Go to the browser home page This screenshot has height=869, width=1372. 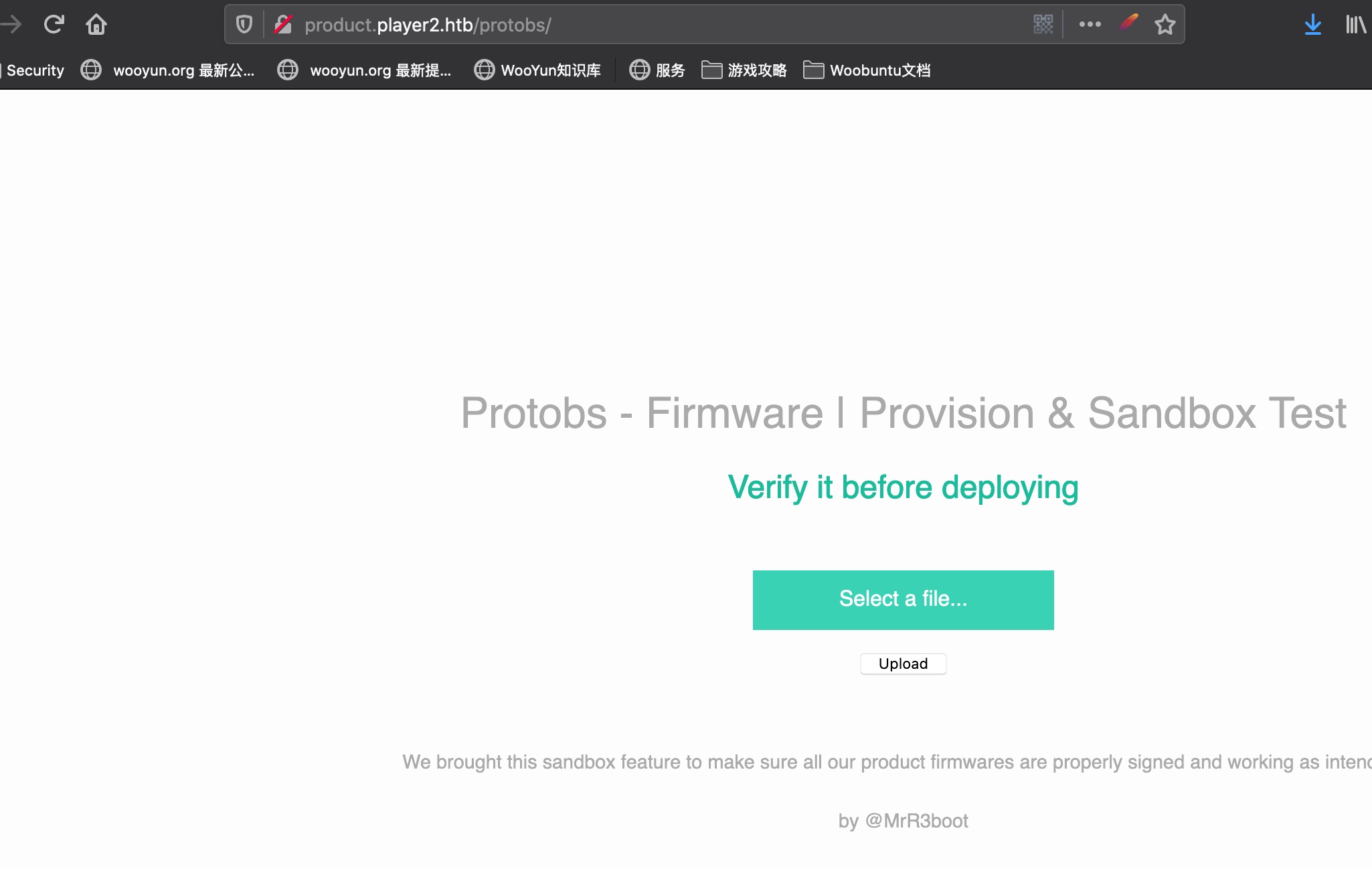click(96, 25)
